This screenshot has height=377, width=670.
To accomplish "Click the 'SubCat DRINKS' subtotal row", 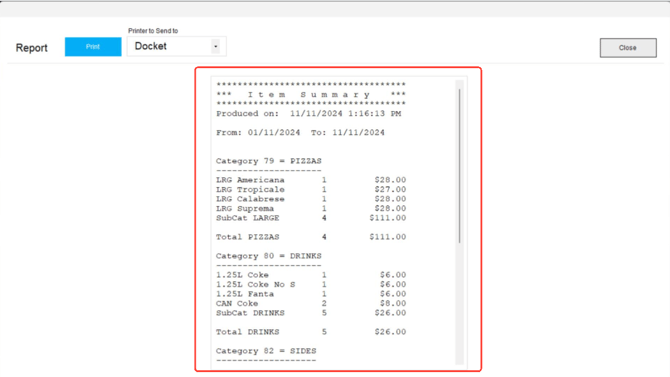I will [x=311, y=313].
